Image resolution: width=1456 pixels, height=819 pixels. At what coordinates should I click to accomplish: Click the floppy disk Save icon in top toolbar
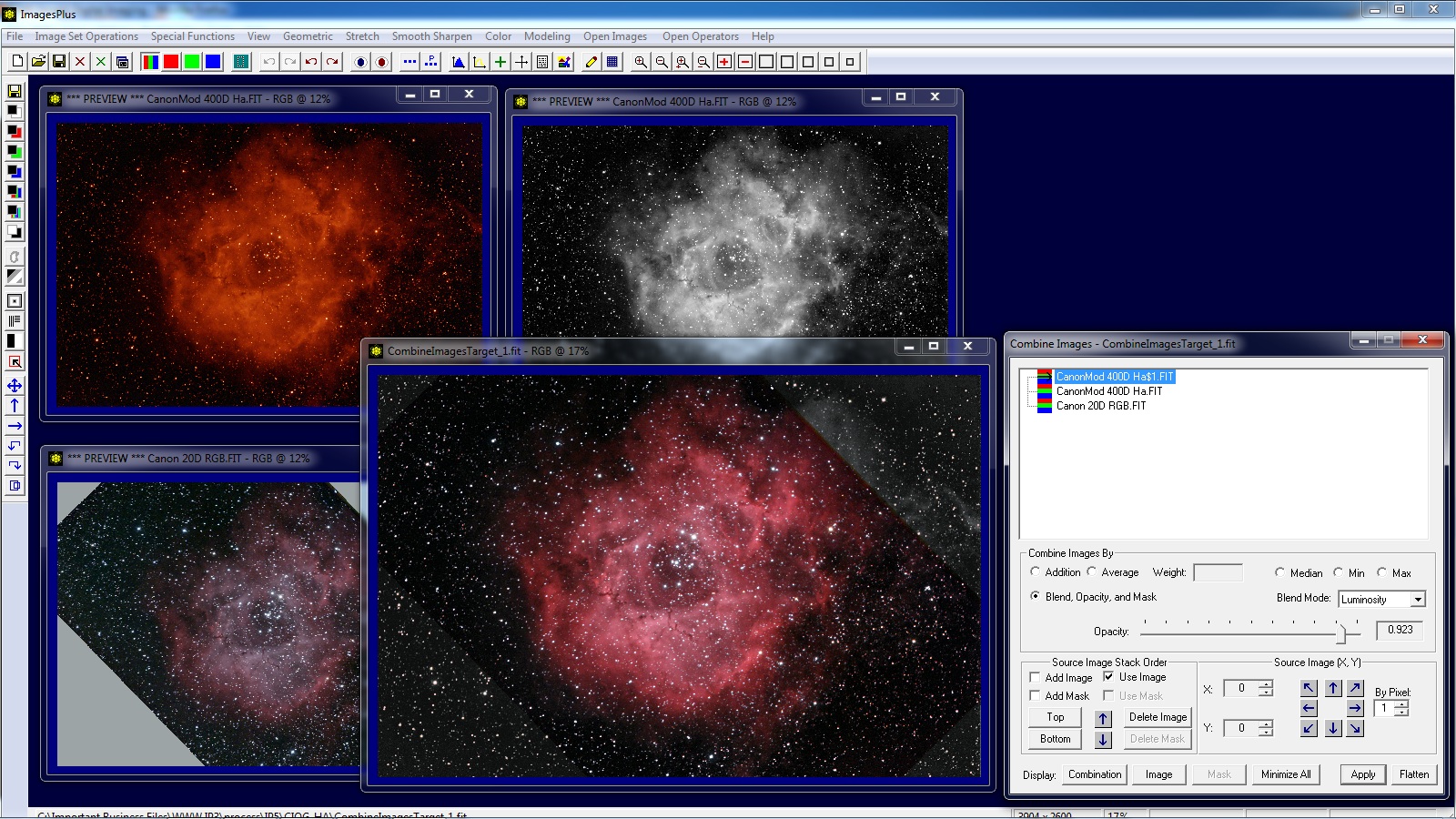pos(59,62)
